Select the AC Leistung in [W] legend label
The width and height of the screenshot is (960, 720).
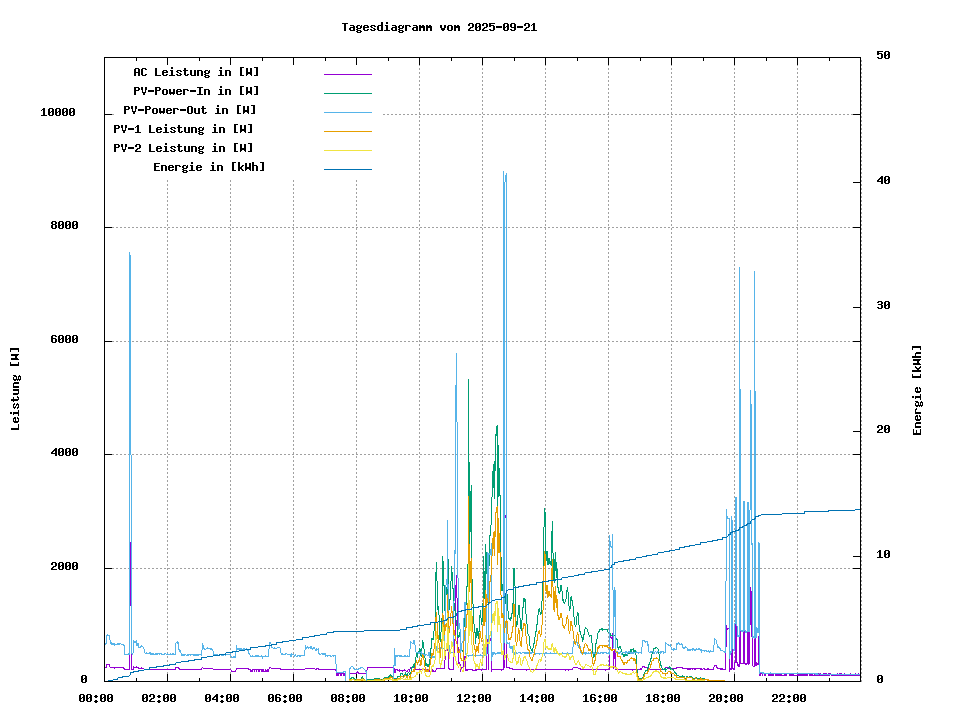coord(196,72)
